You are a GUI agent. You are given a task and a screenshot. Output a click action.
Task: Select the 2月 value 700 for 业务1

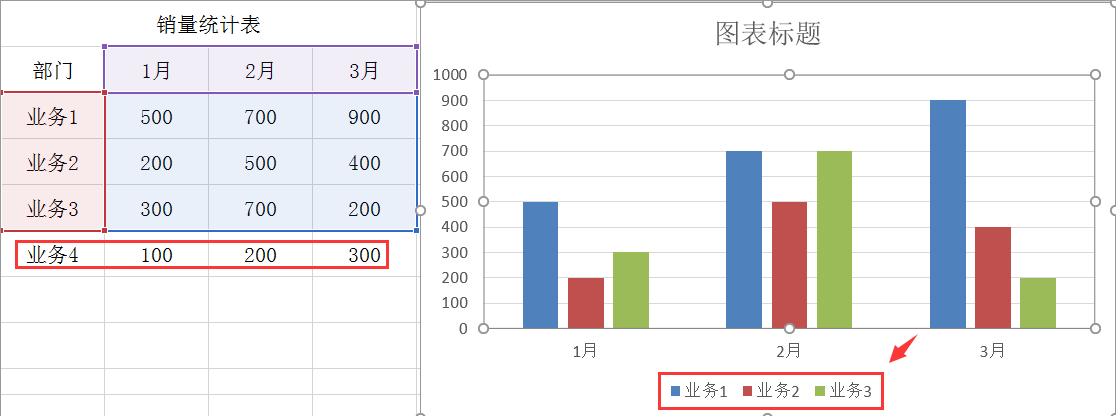[260, 116]
